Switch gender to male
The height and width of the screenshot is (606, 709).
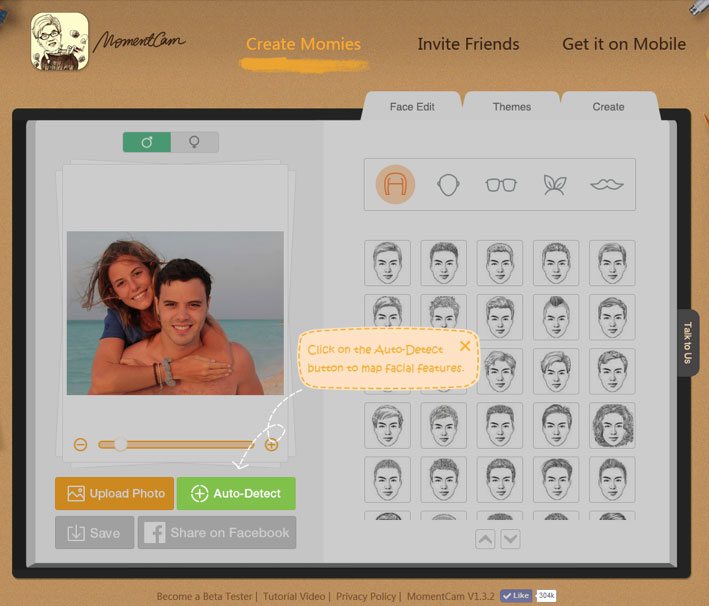(147, 142)
